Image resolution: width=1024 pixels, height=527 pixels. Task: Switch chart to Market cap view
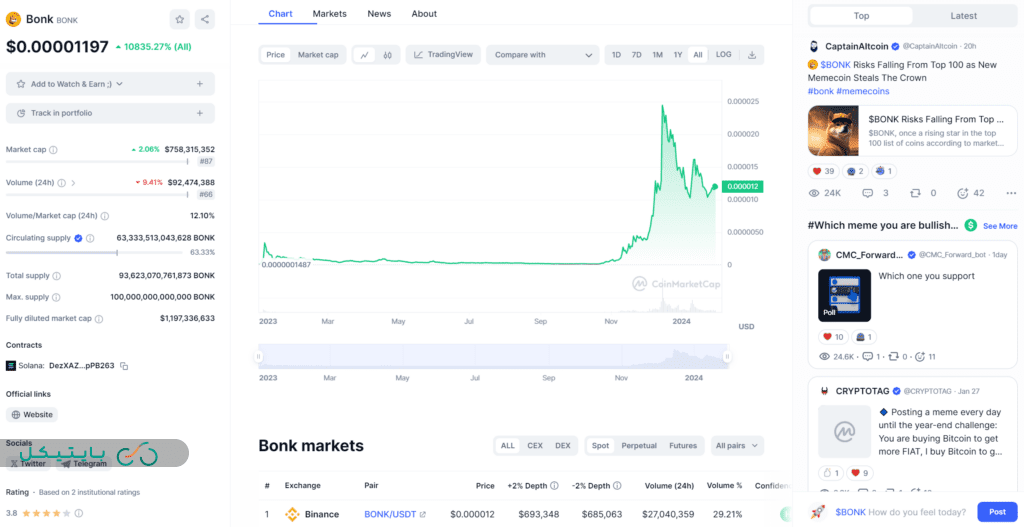coord(318,55)
